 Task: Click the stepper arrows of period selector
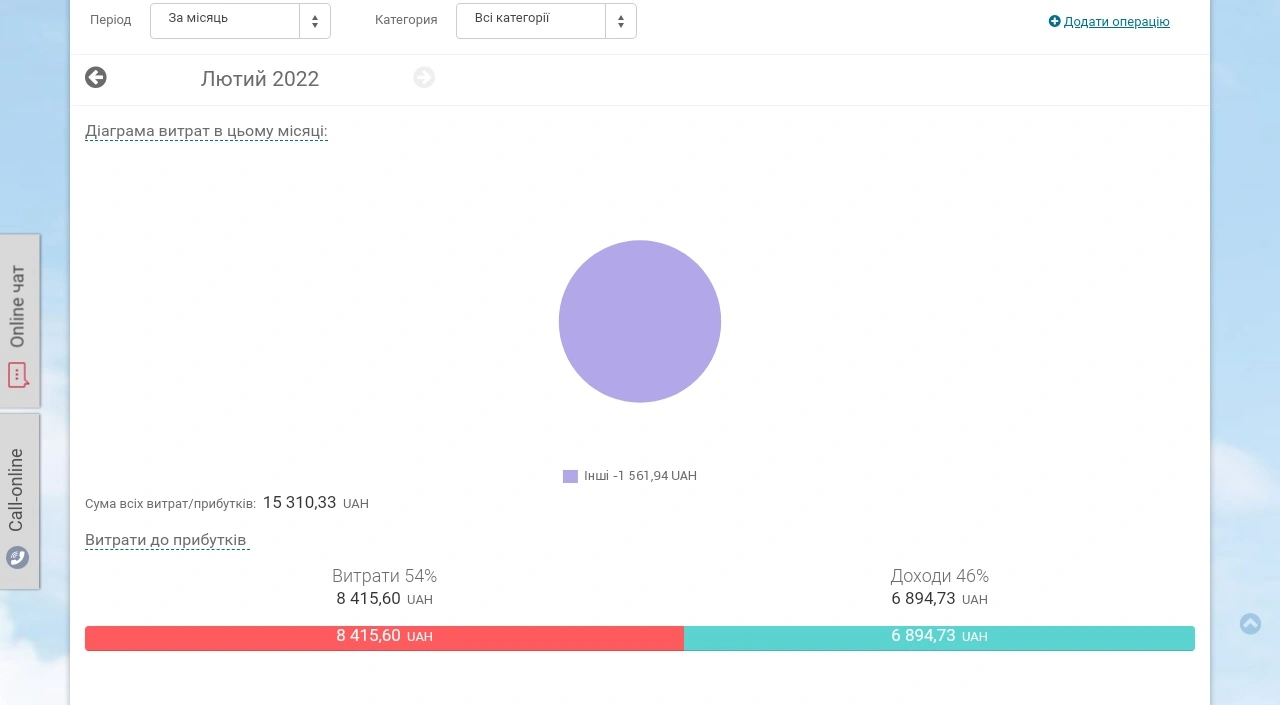[315, 21]
